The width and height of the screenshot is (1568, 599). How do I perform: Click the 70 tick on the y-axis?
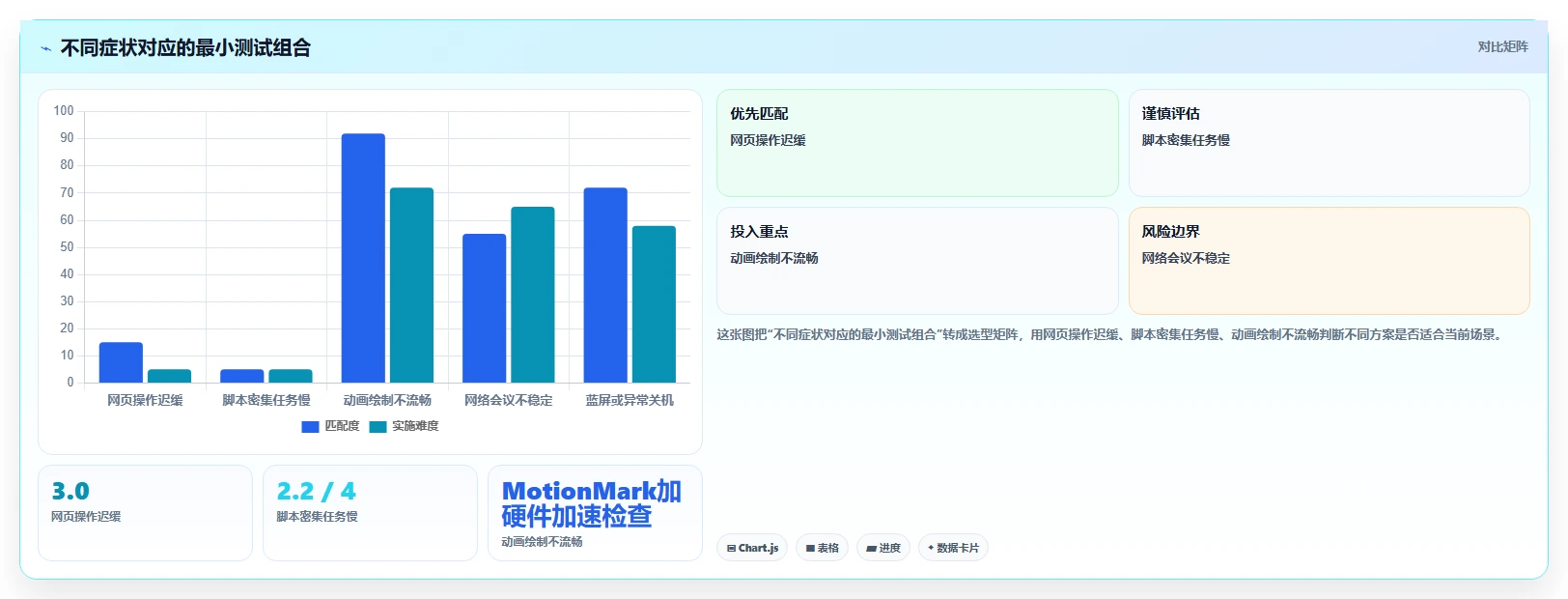click(x=67, y=192)
